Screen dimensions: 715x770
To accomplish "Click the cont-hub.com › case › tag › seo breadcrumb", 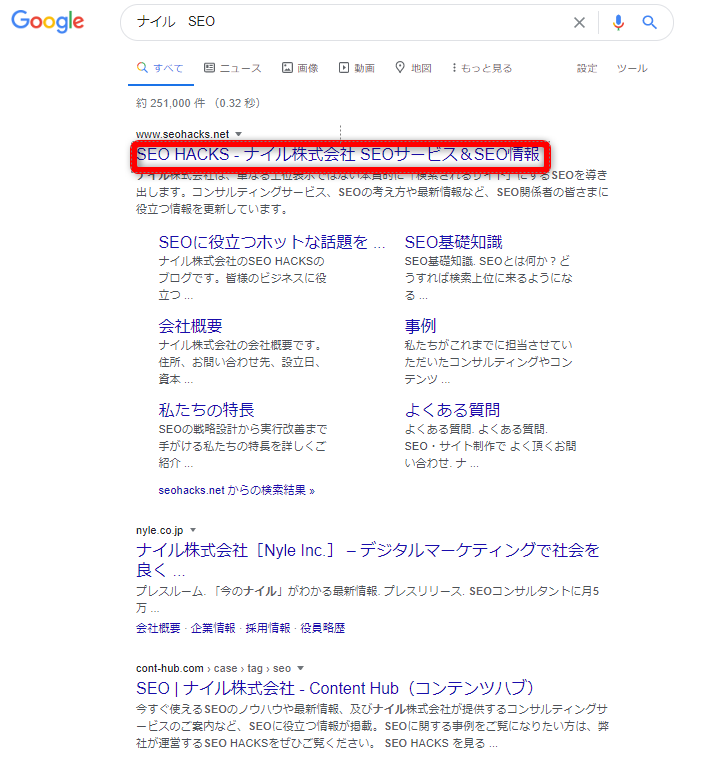I will pyautogui.click(x=213, y=668).
